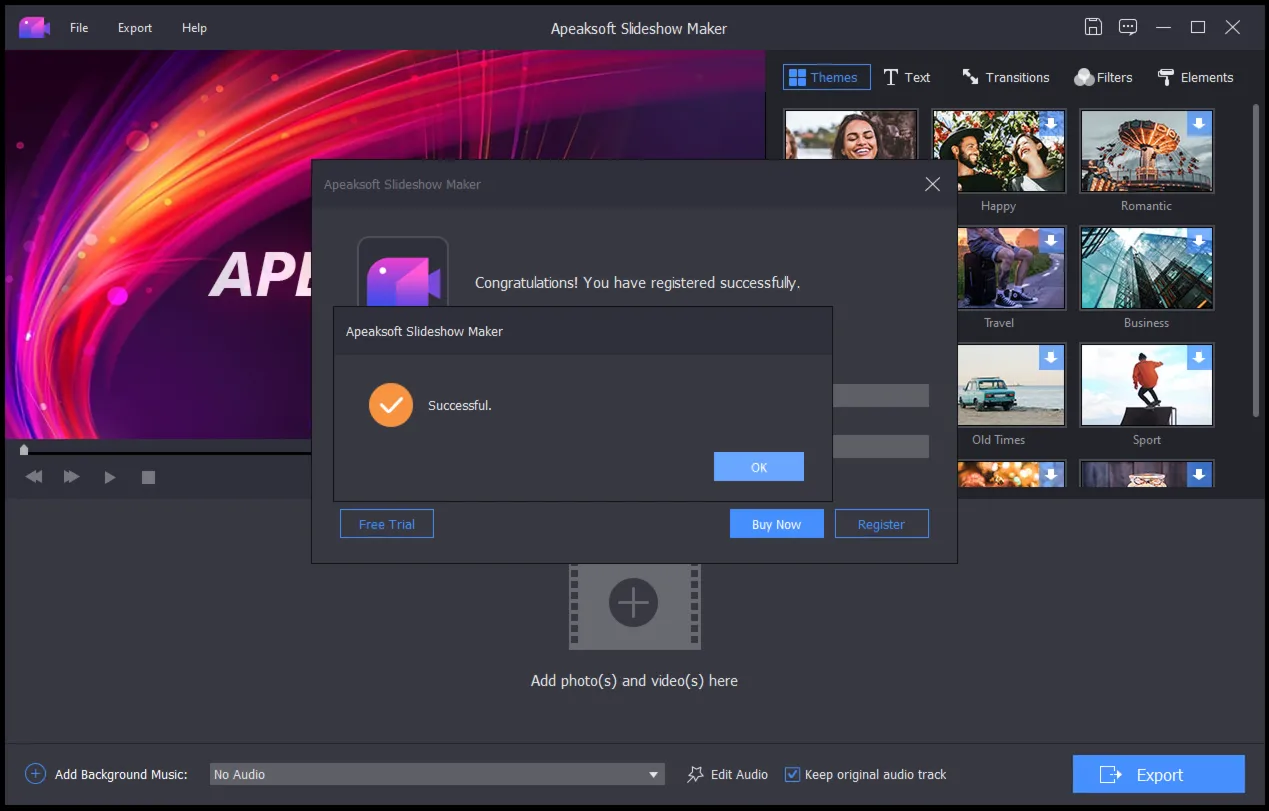Screen dimensions: 1269x811
Task: Open the No Audio dropdown
Action: coord(437,774)
